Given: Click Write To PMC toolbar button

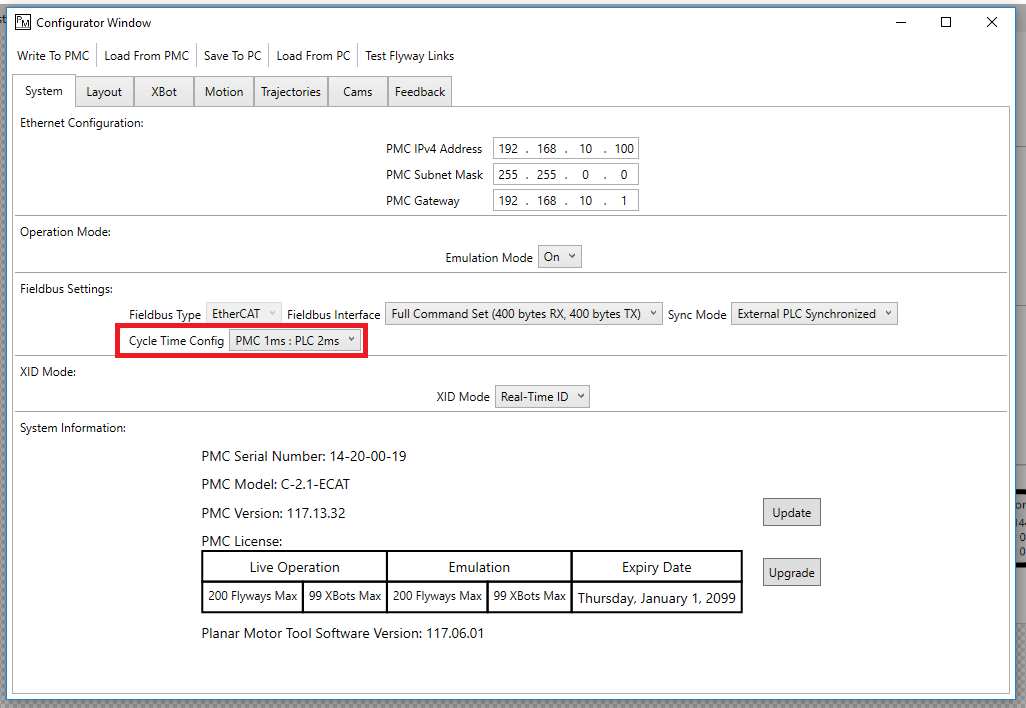Looking at the screenshot, I should coord(53,56).
